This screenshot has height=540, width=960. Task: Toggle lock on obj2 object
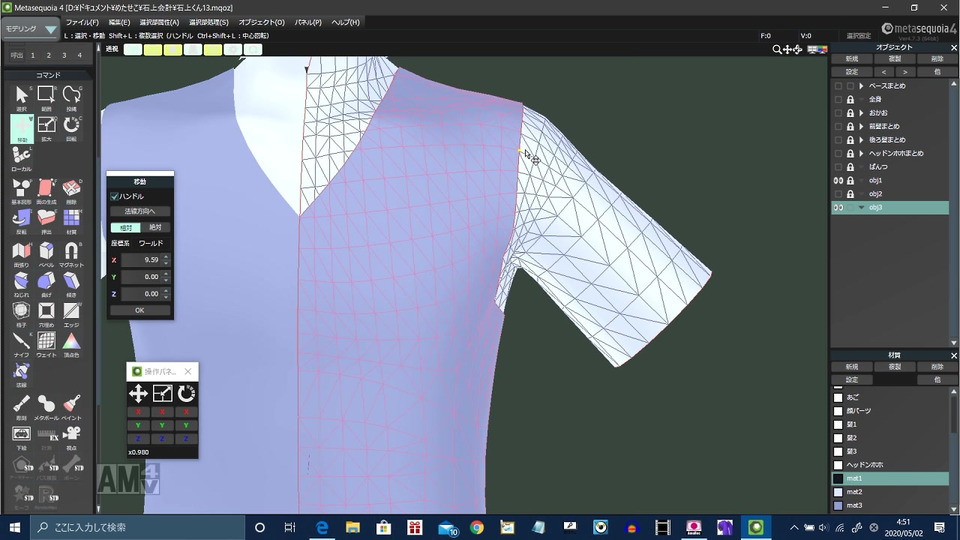[850, 194]
